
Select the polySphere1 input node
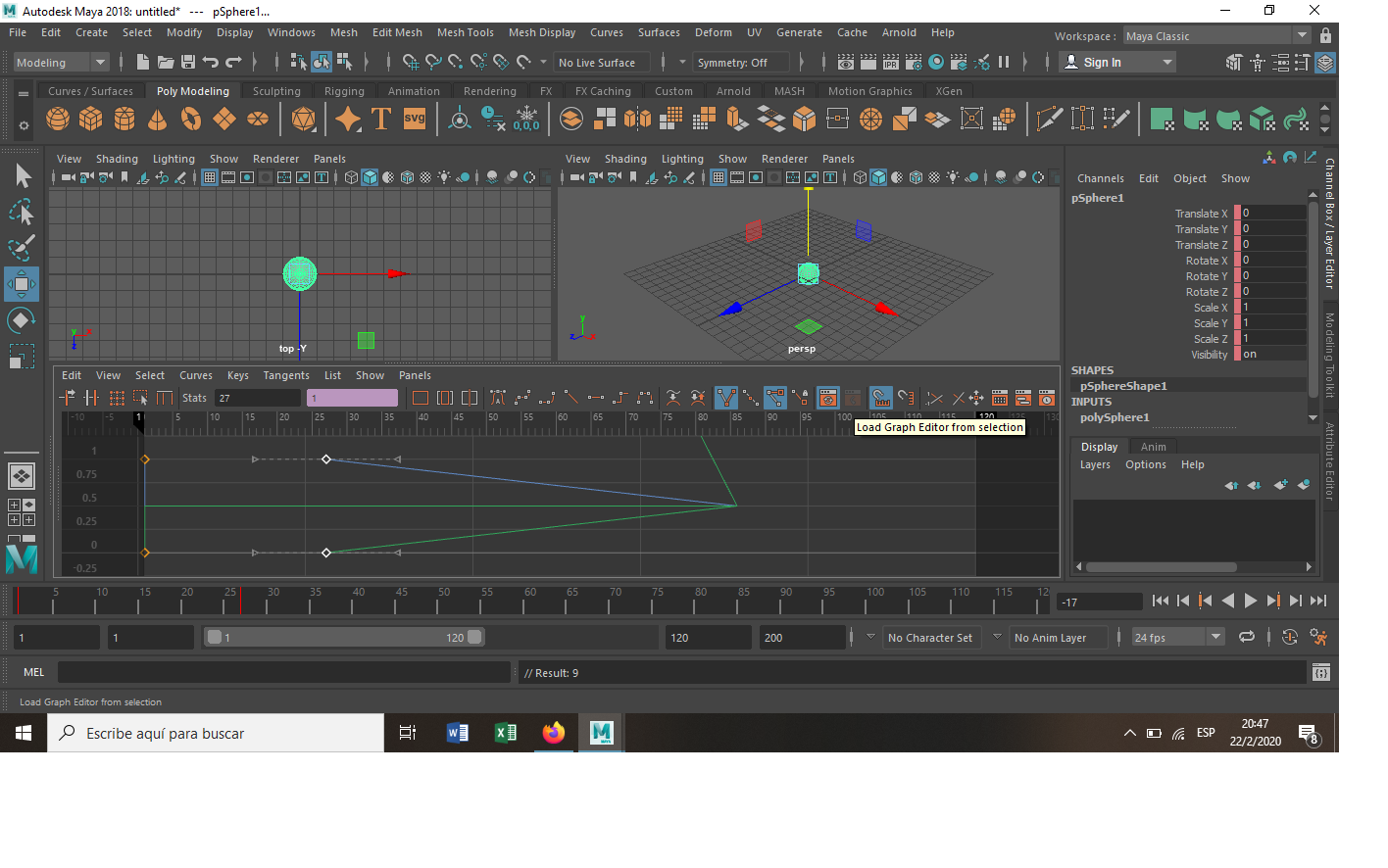pos(1115,417)
